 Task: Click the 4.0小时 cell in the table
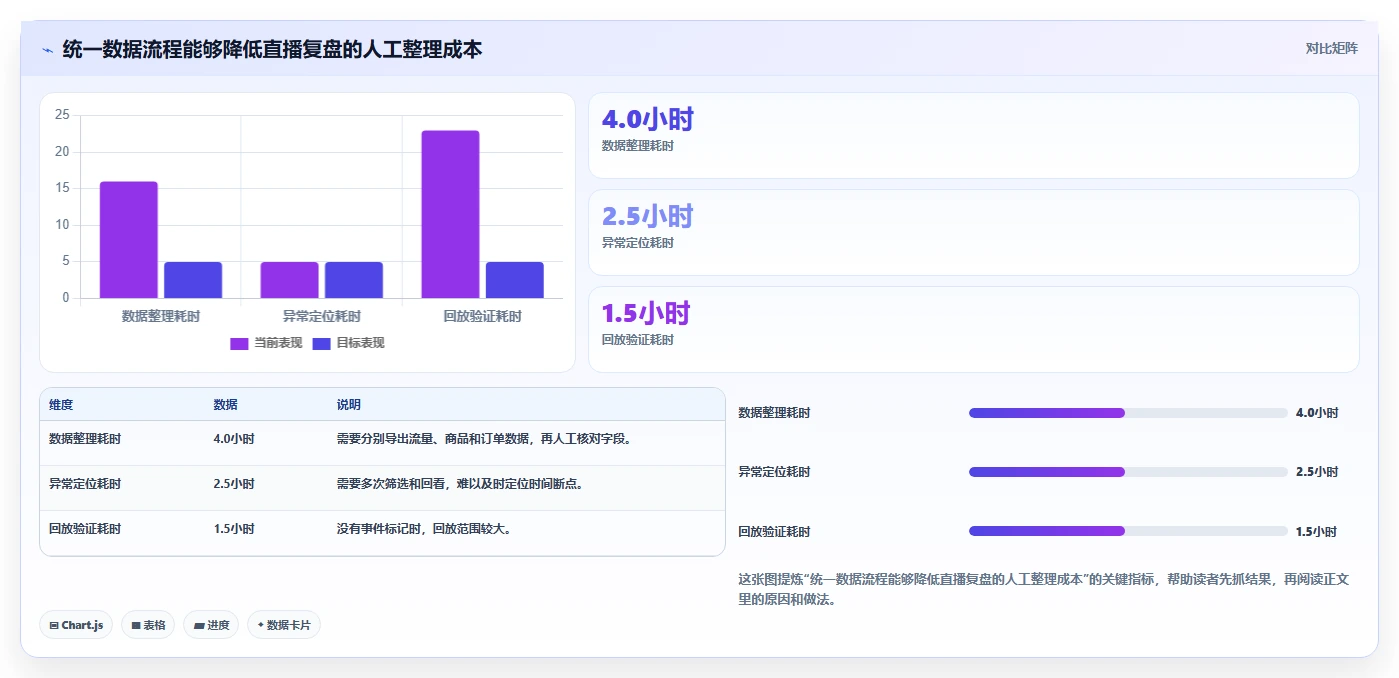tap(234, 438)
